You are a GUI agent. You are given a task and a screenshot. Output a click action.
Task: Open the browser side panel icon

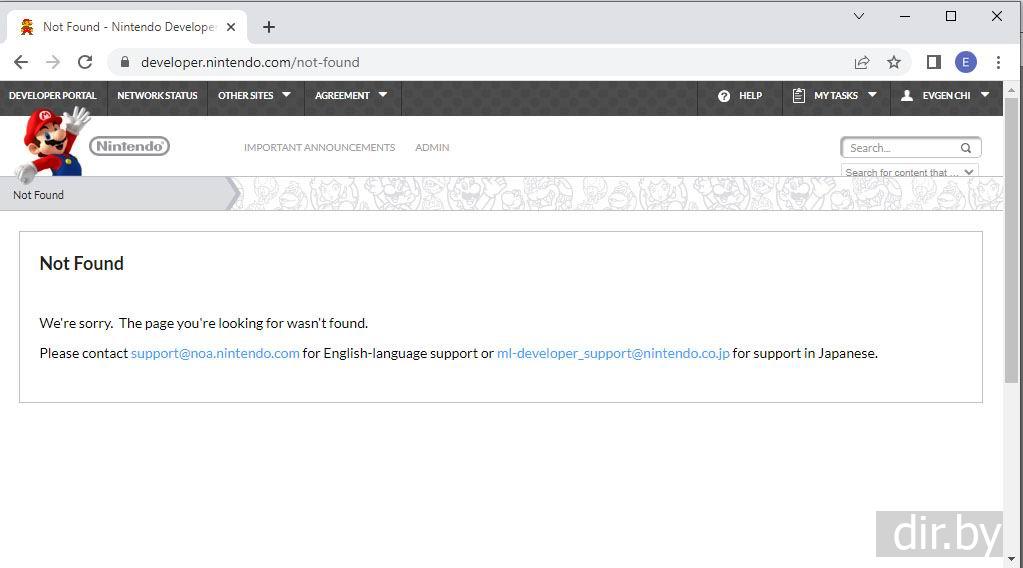[x=934, y=62]
